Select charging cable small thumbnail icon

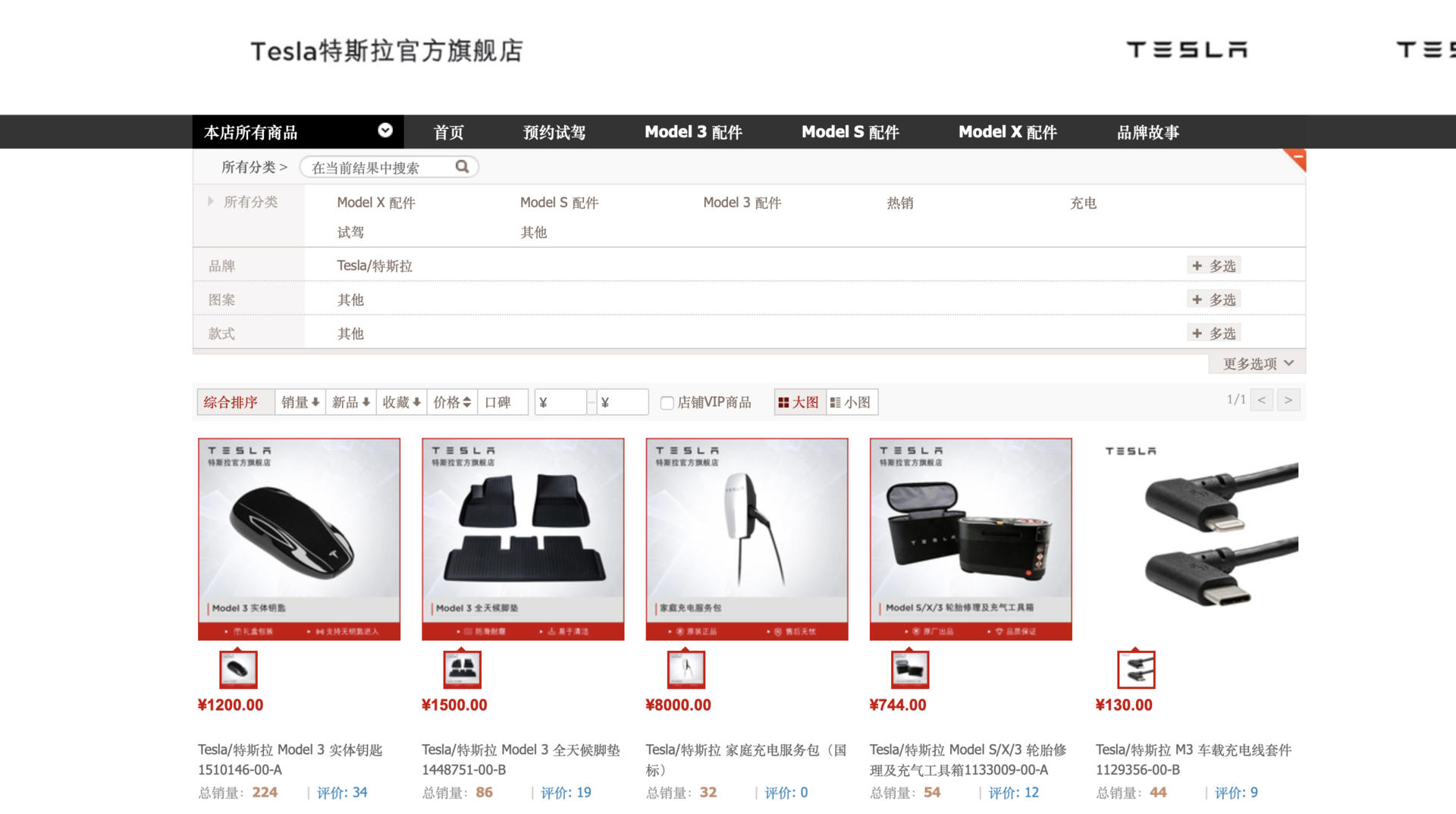[1136, 669]
